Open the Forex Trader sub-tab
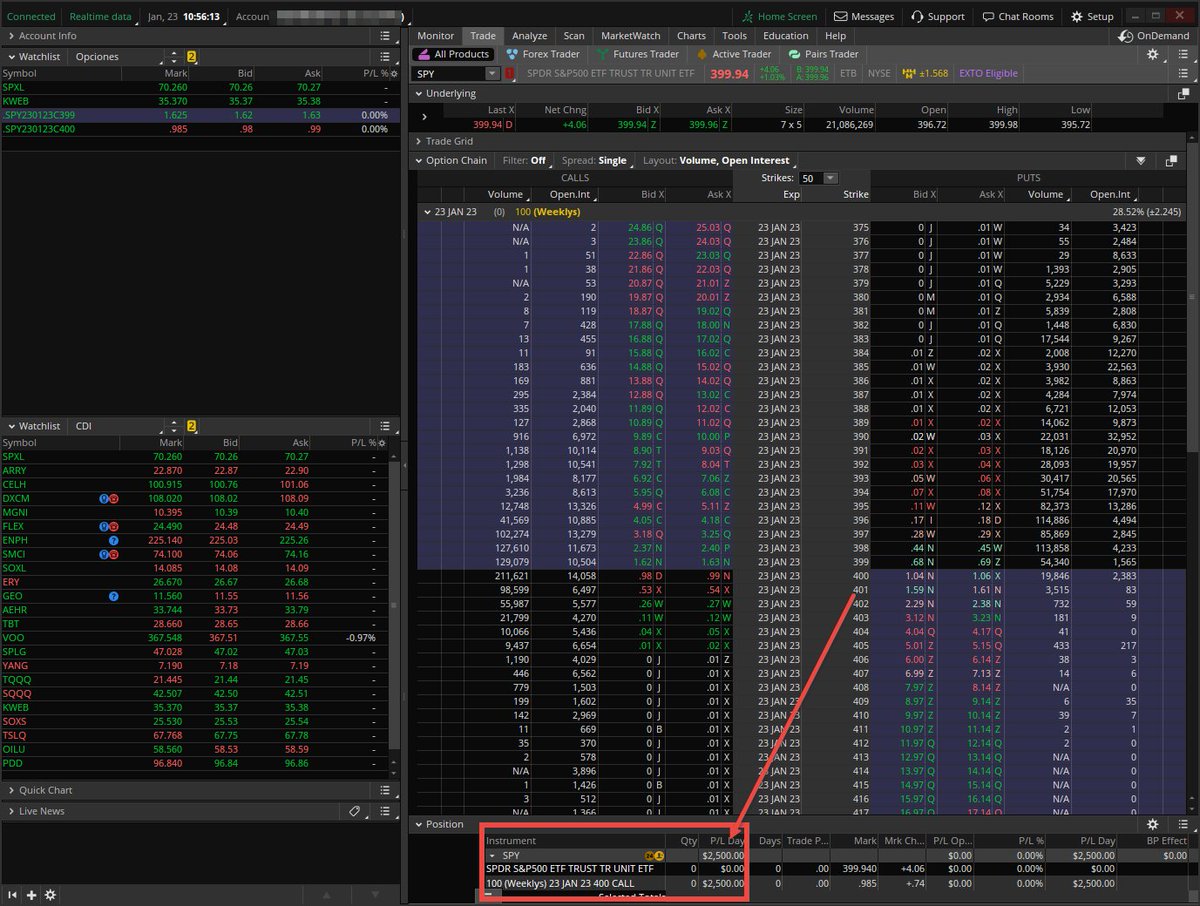Viewport: 1200px width, 906px height. pyautogui.click(x=543, y=54)
